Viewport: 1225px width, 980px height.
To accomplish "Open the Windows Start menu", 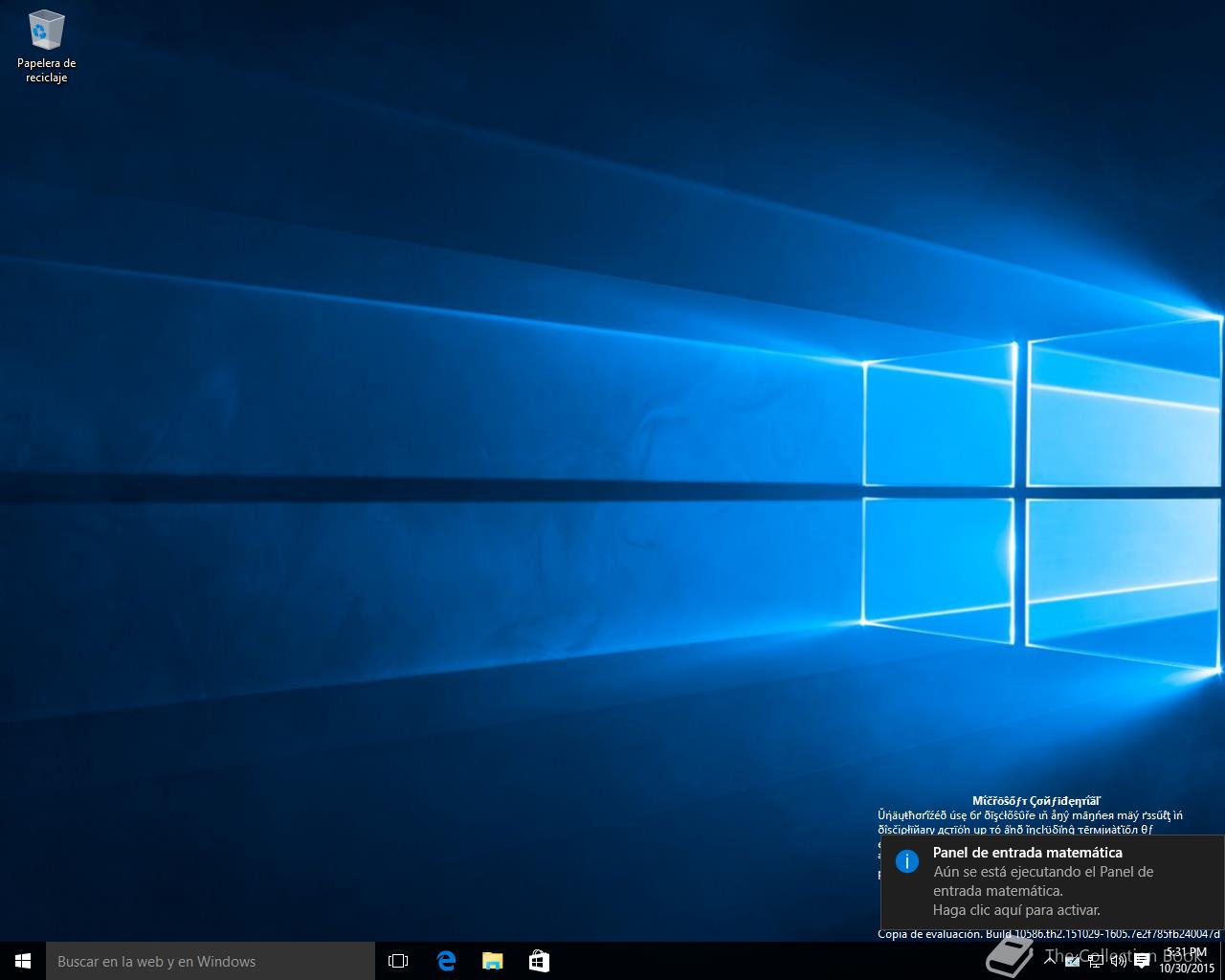I will coord(23,961).
